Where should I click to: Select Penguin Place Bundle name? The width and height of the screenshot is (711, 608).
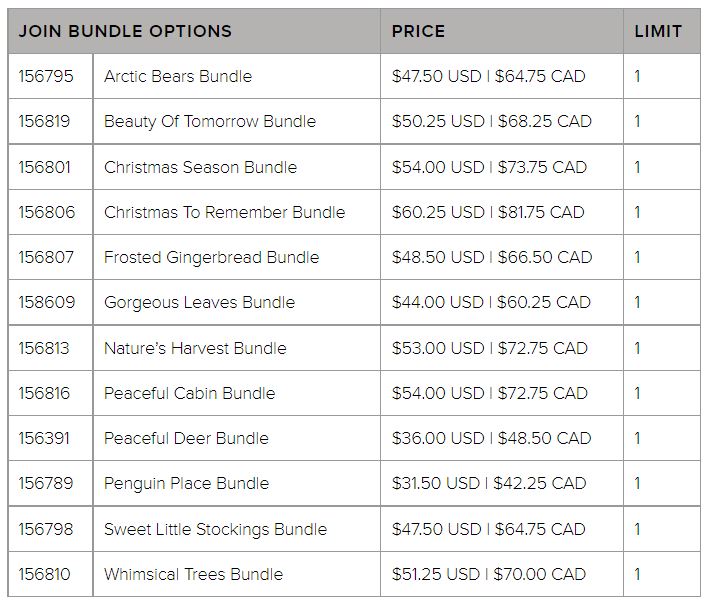click(186, 483)
